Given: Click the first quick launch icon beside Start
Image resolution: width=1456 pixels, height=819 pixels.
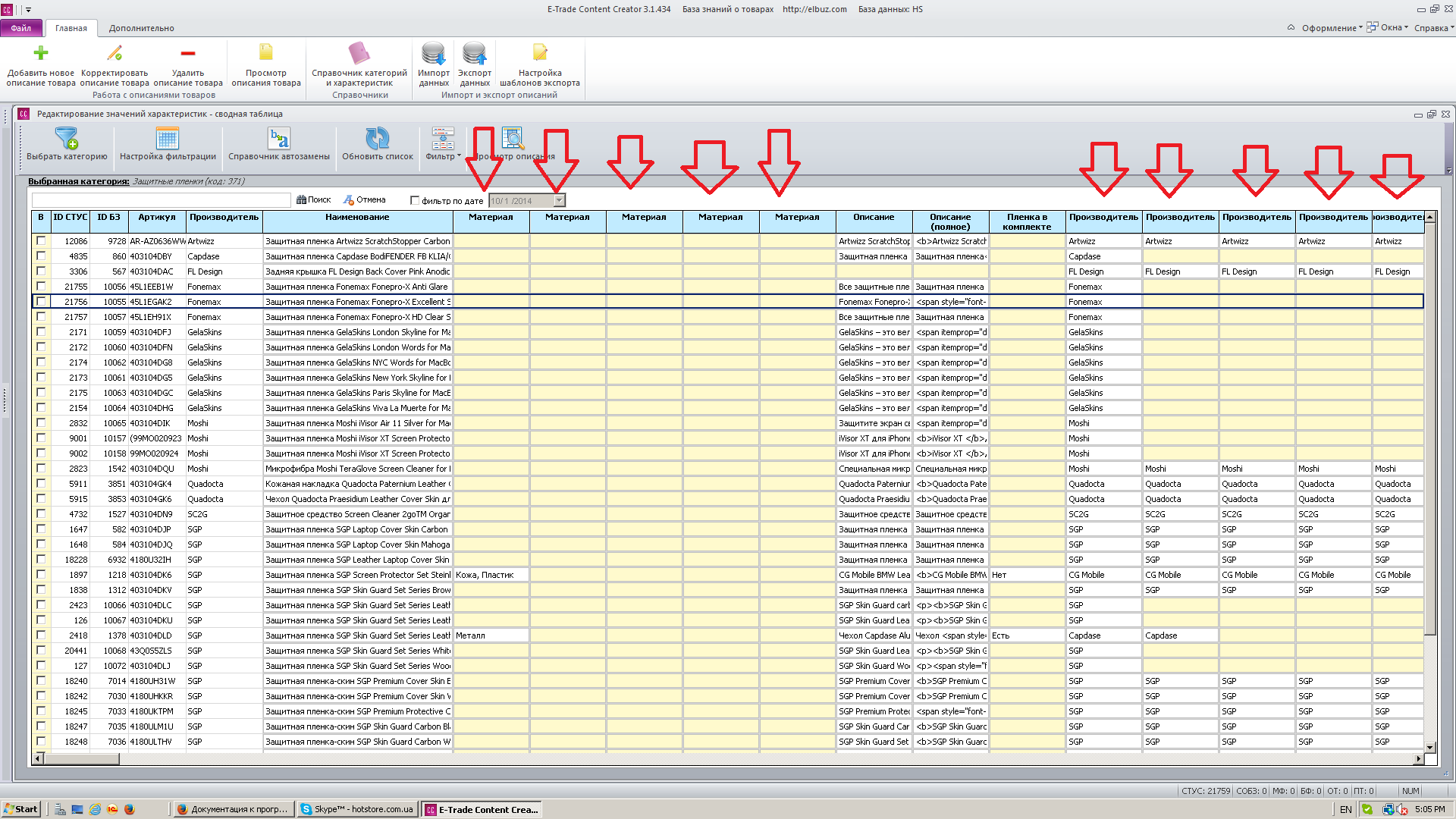Looking at the screenshot, I should pos(60,809).
